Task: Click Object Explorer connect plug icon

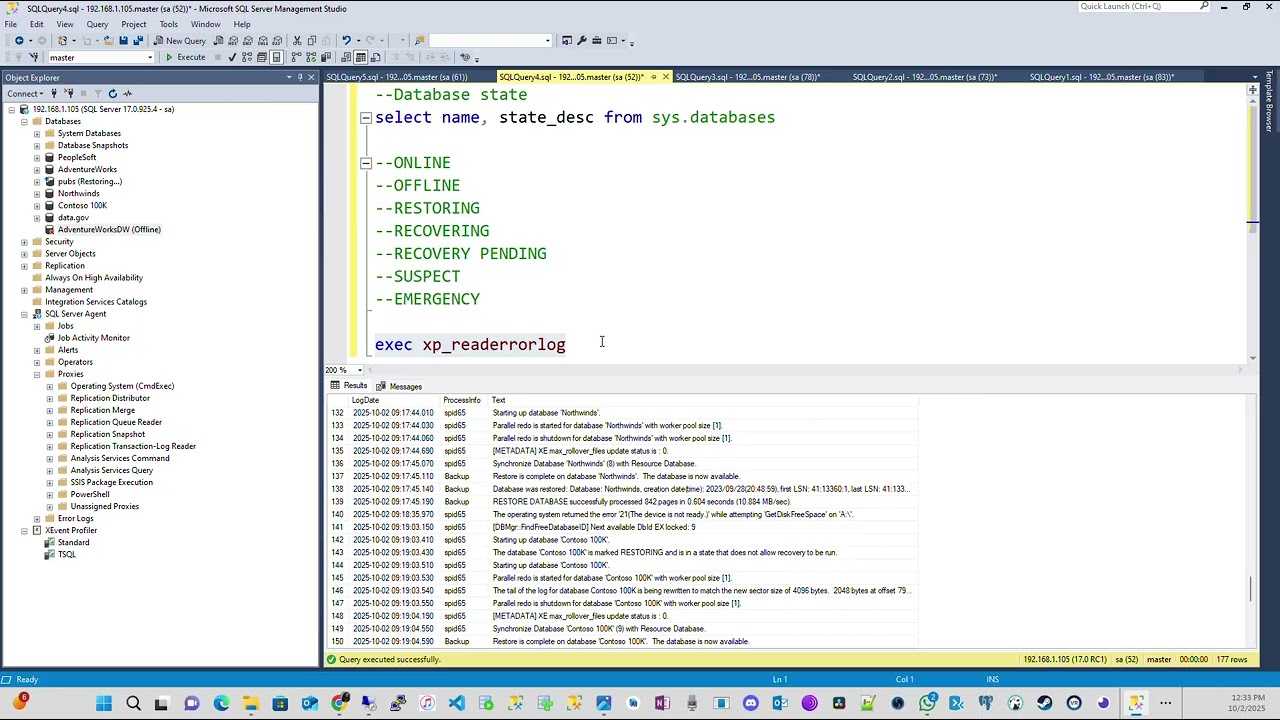Action: click(54, 93)
